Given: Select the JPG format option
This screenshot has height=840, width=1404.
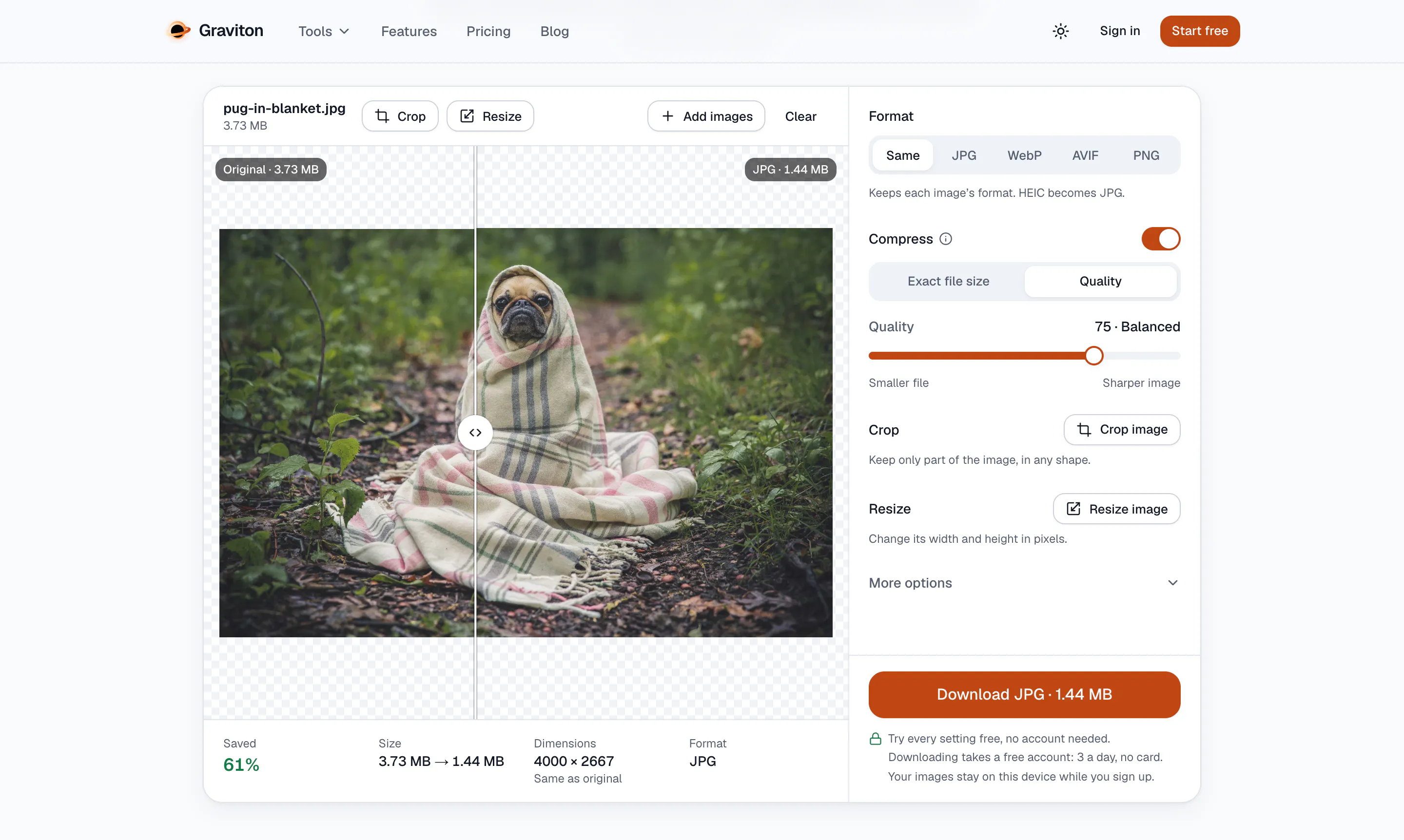Looking at the screenshot, I should [x=963, y=155].
